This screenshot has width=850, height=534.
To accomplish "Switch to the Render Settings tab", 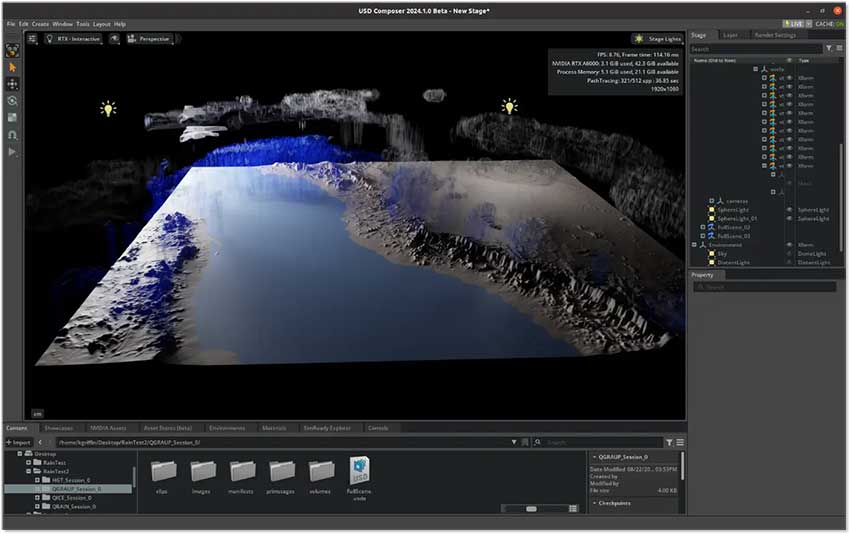I will coord(775,35).
